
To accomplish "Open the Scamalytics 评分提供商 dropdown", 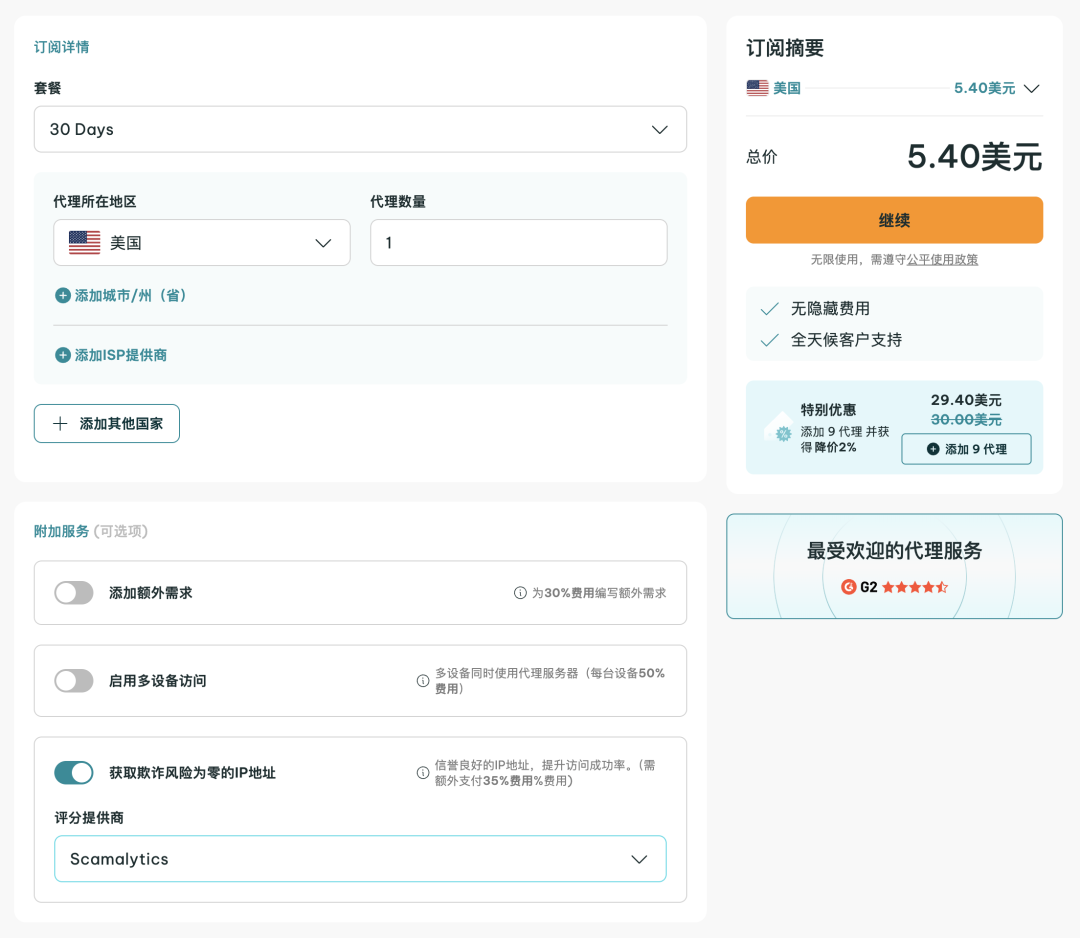I will point(360,859).
